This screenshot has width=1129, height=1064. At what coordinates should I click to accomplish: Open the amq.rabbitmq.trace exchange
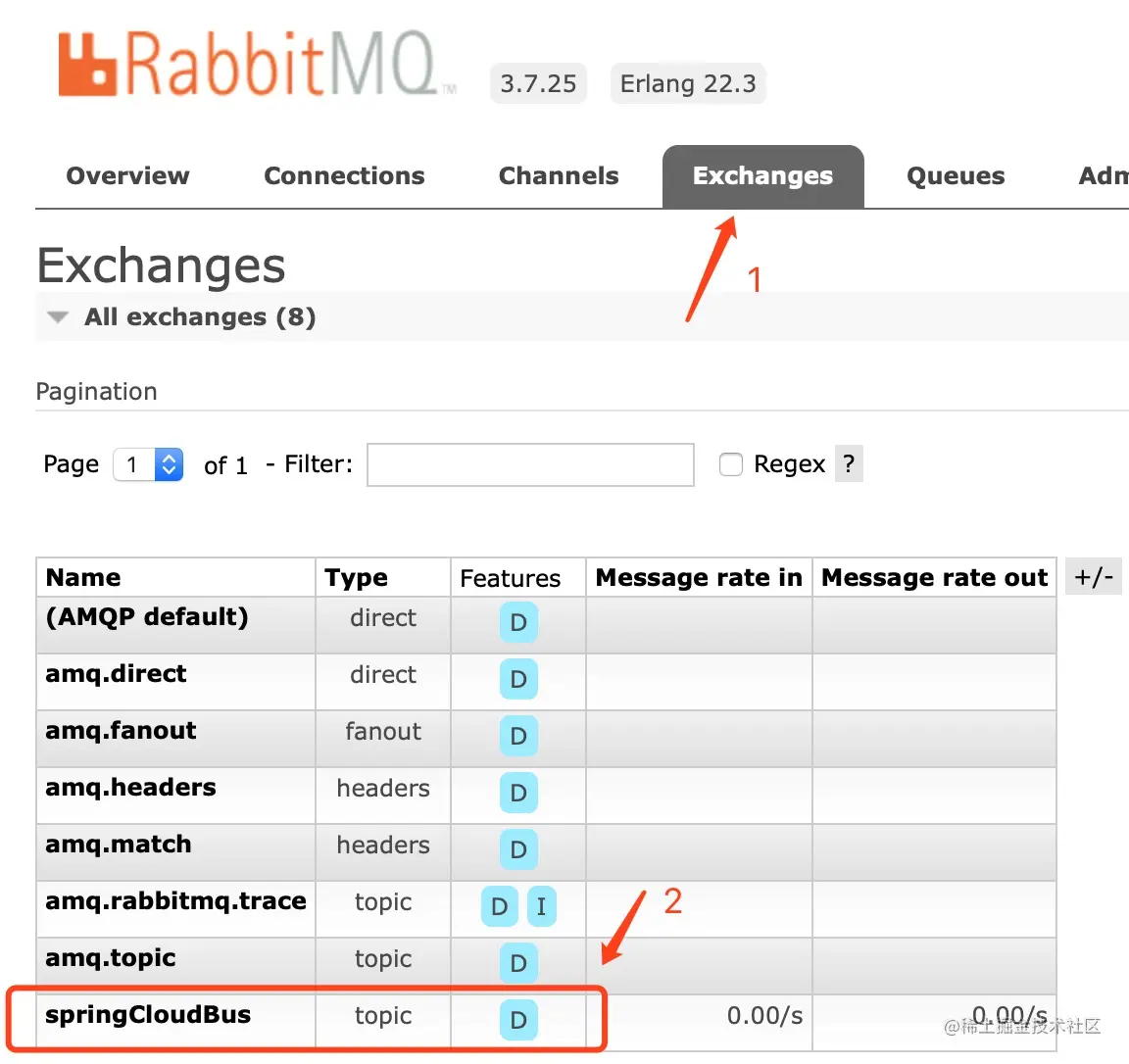click(175, 901)
